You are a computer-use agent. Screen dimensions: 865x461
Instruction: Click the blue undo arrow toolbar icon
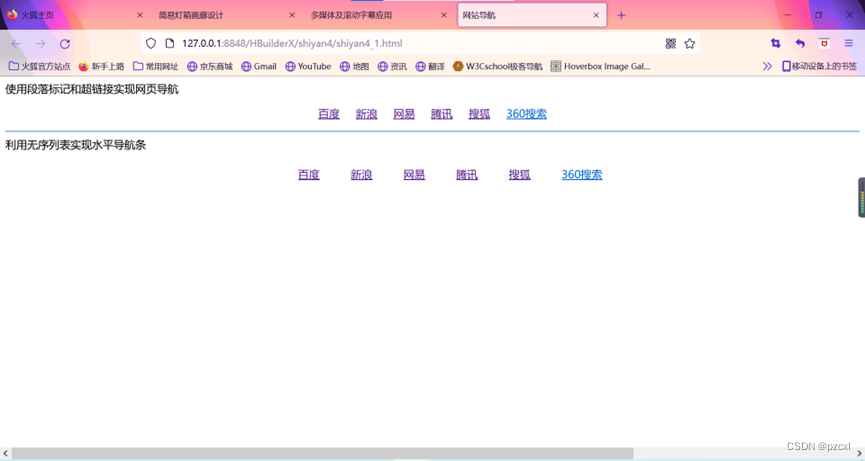[800, 44]
